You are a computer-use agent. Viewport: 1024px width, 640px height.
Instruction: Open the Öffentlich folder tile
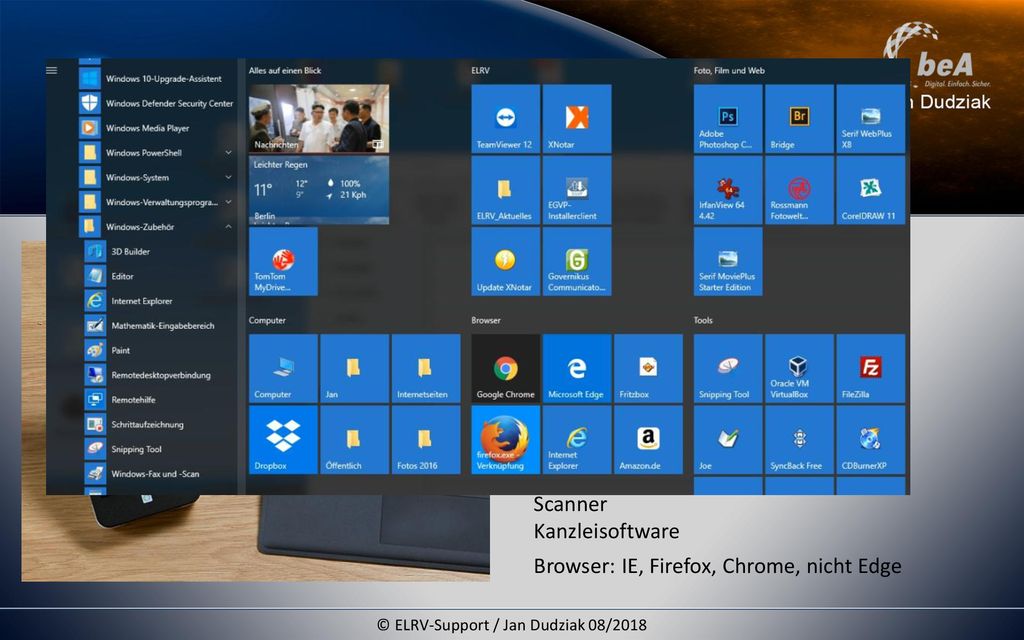point(354,440)
